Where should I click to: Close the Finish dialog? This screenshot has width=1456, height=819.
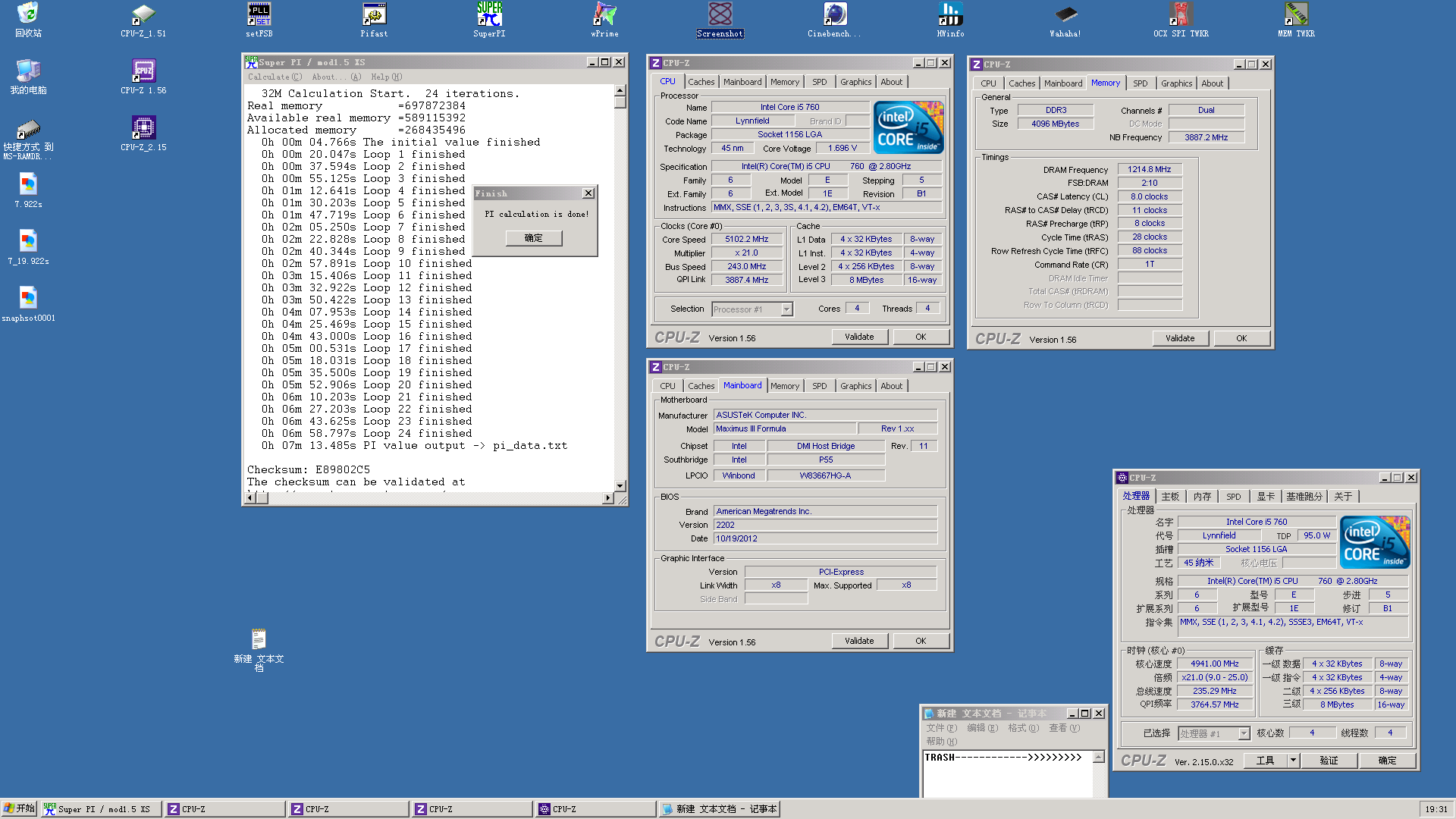point(588,193)
